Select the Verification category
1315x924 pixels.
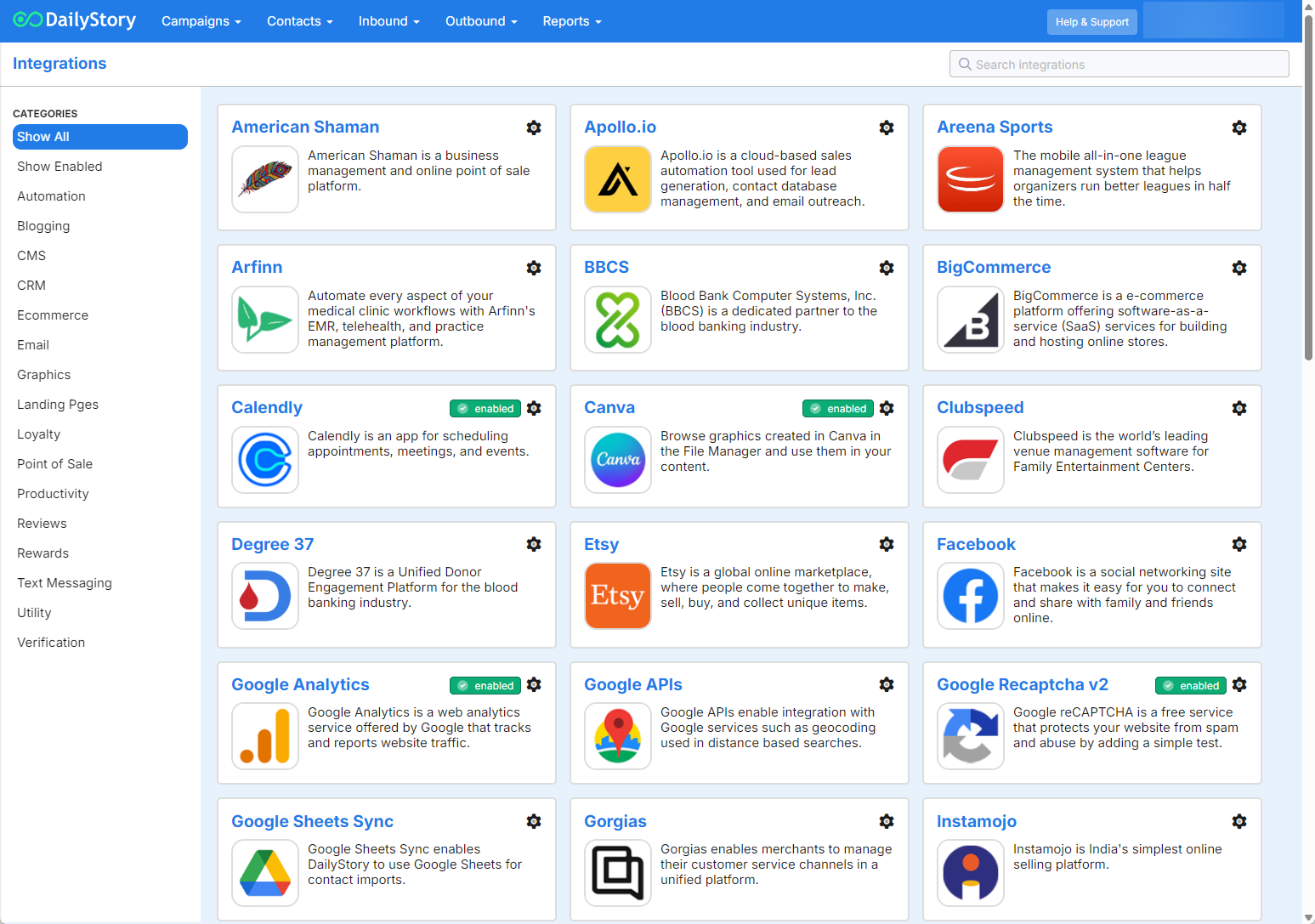[100, 643]
